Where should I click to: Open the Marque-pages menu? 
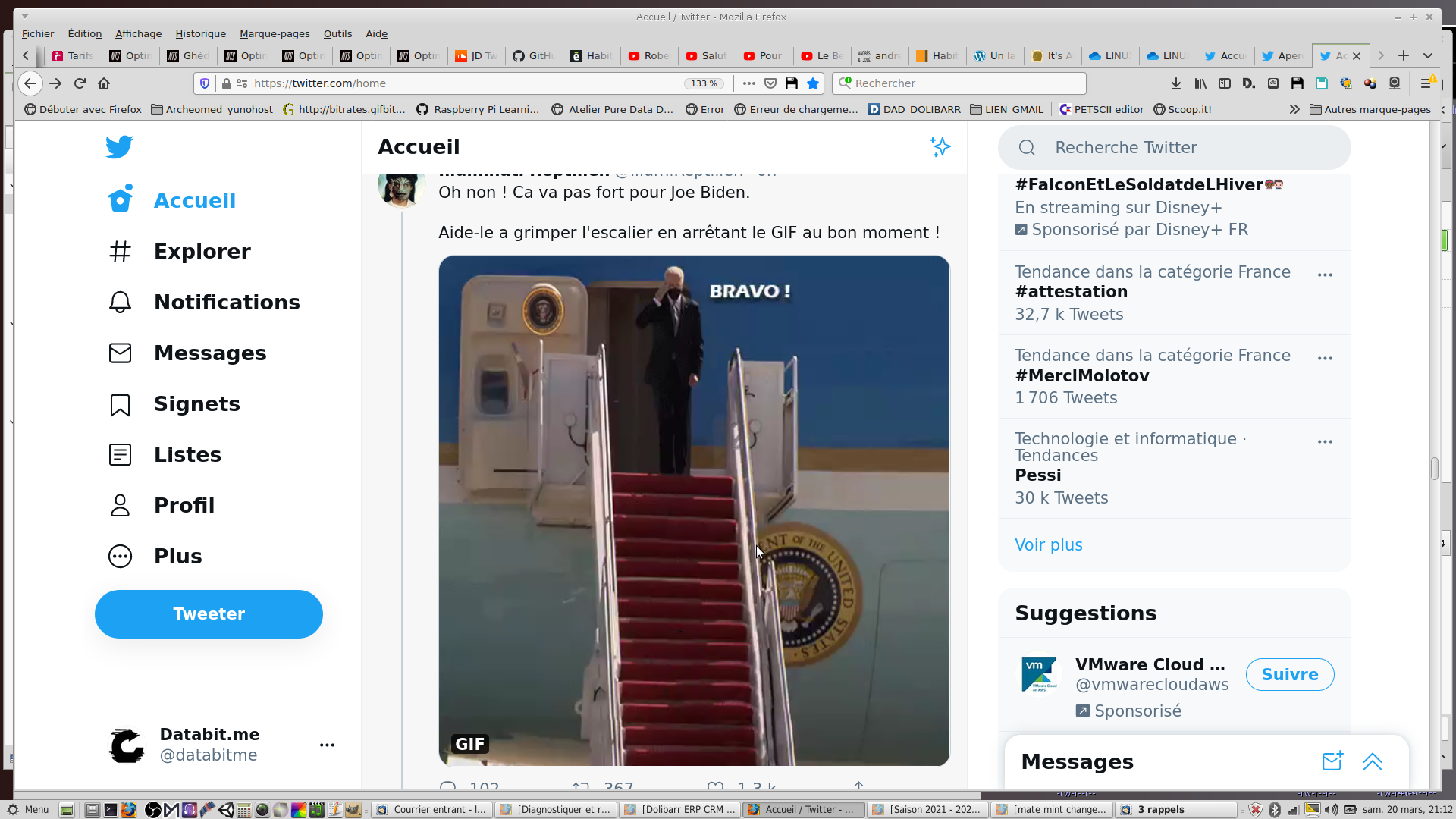click(x=275, y=33)
